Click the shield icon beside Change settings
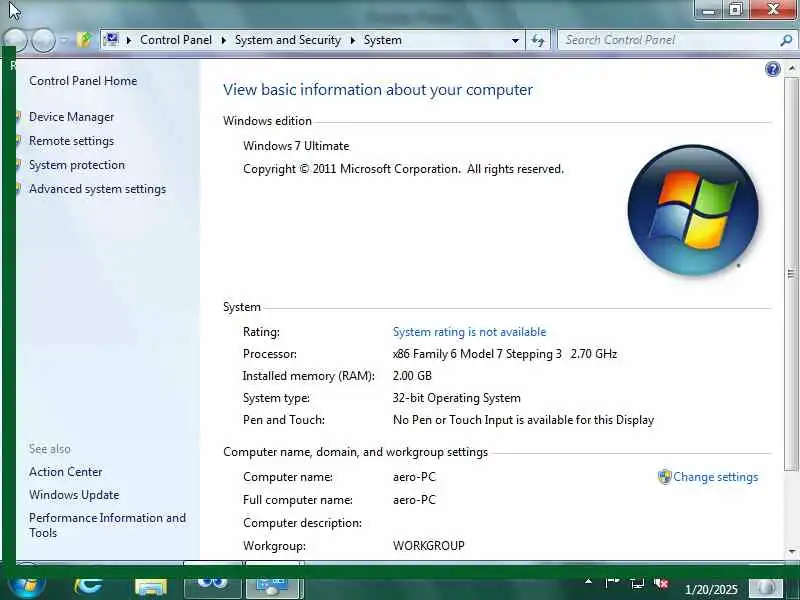This screenshot has width=800, height=600. [664, 477]
